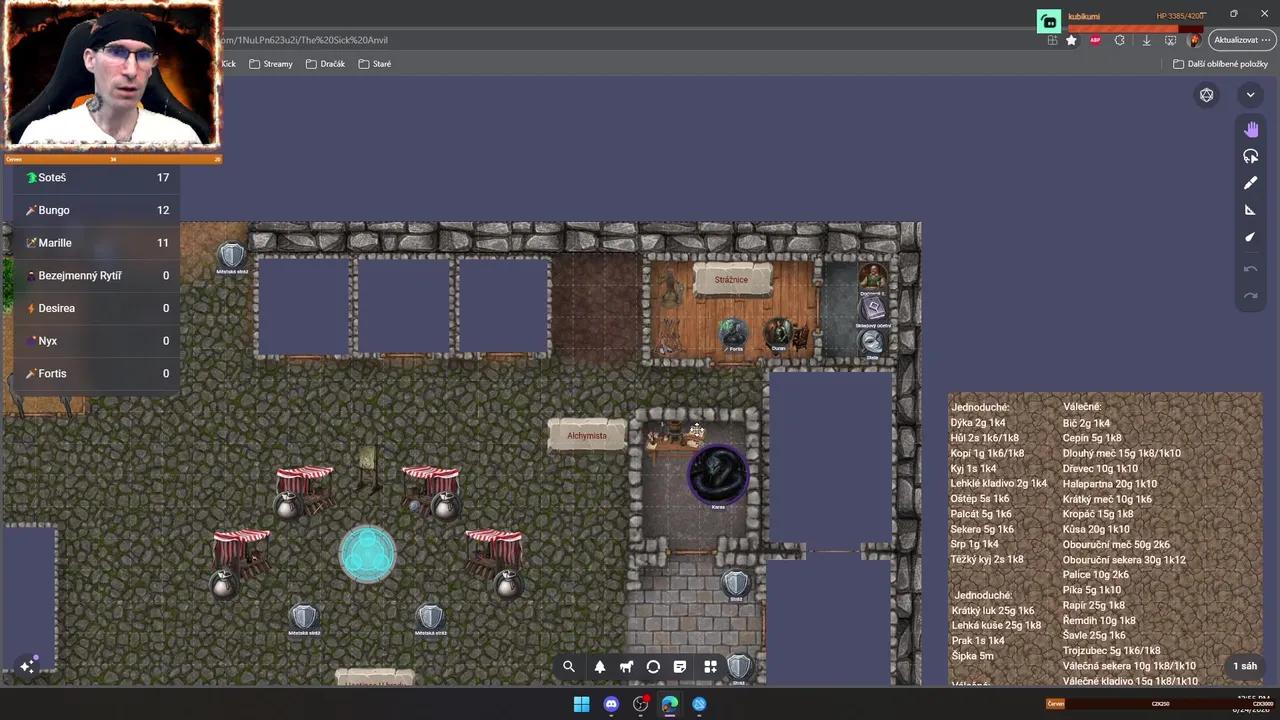Open the horse mounts library
This screenshot has height=720, width=1280.
click(x=627, y=667)
